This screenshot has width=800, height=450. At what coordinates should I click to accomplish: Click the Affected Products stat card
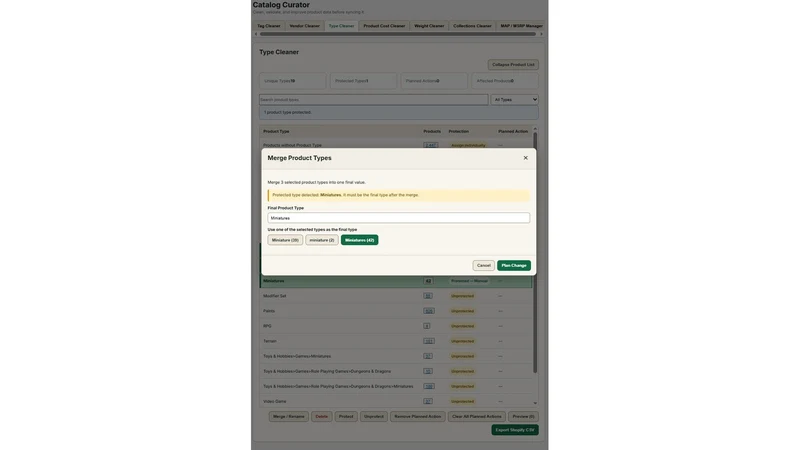[505, 81]
